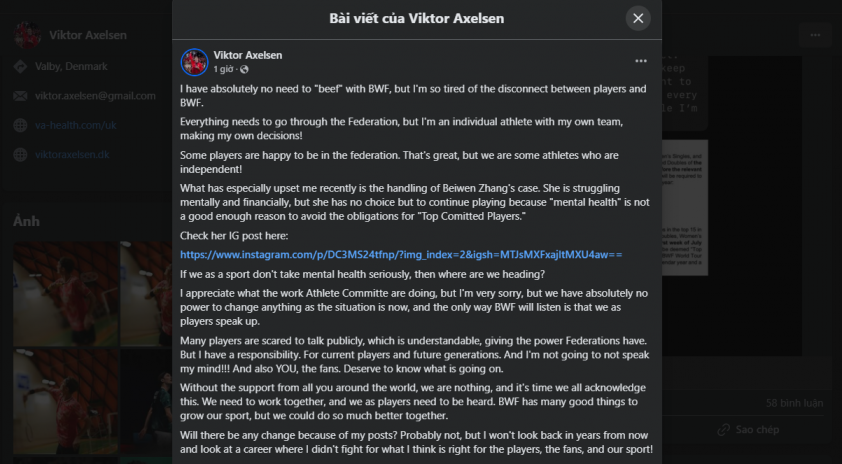
Task: Open the lower-left badminton photo thumbnail
Action: pos(66,401)
